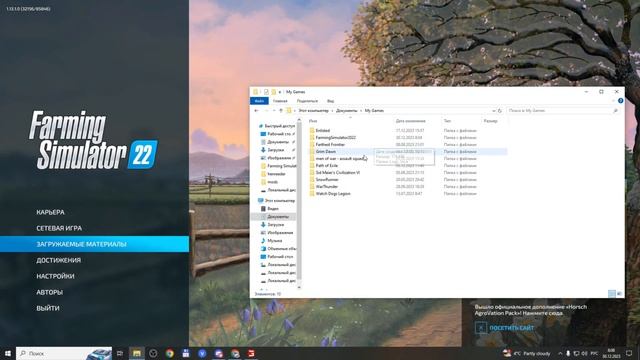Click the РУС language indicator

tap(594, 353)
